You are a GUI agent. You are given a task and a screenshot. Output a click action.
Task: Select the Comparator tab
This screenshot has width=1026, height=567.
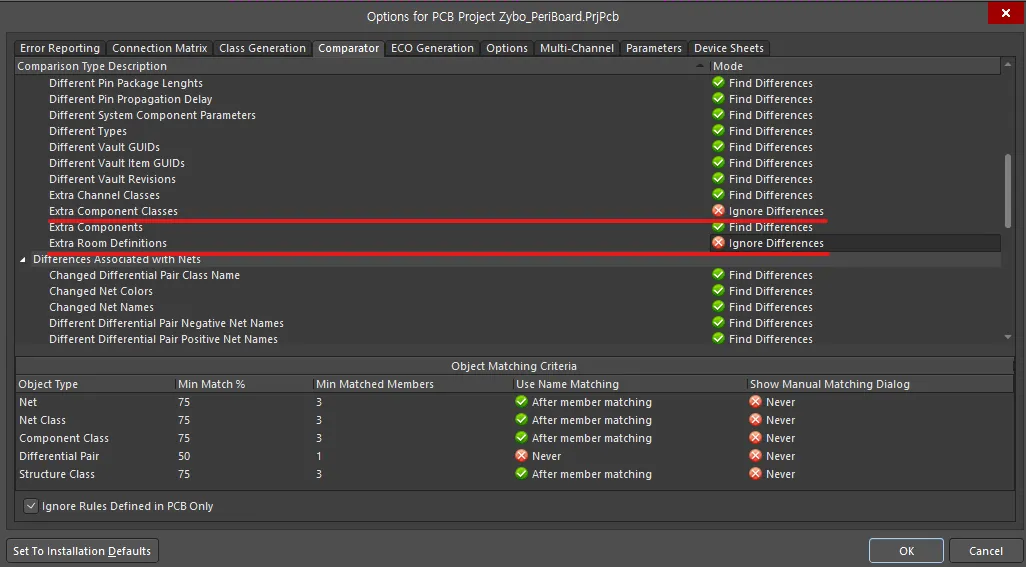pyautogui.click(x=348, y=48)
